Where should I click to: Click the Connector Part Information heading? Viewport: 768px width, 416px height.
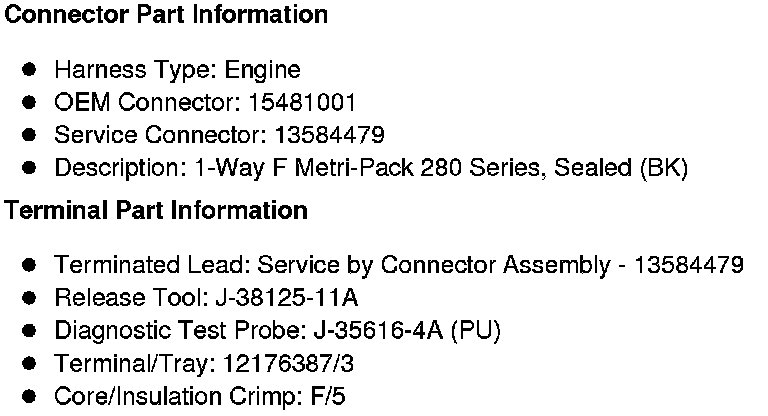[166, 14]
